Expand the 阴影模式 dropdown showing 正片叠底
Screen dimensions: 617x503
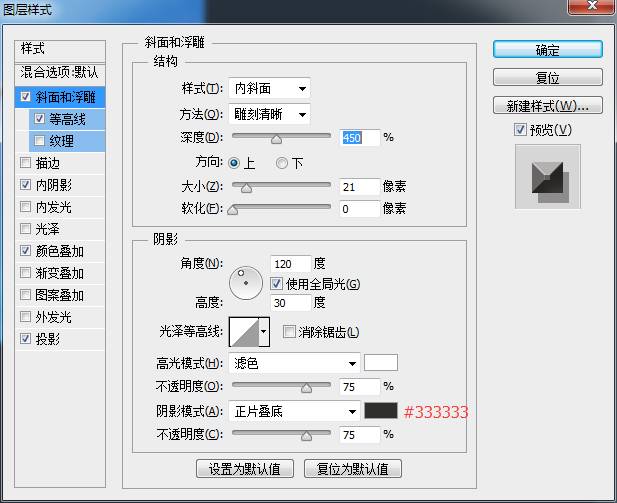click(x=294, y=411)
